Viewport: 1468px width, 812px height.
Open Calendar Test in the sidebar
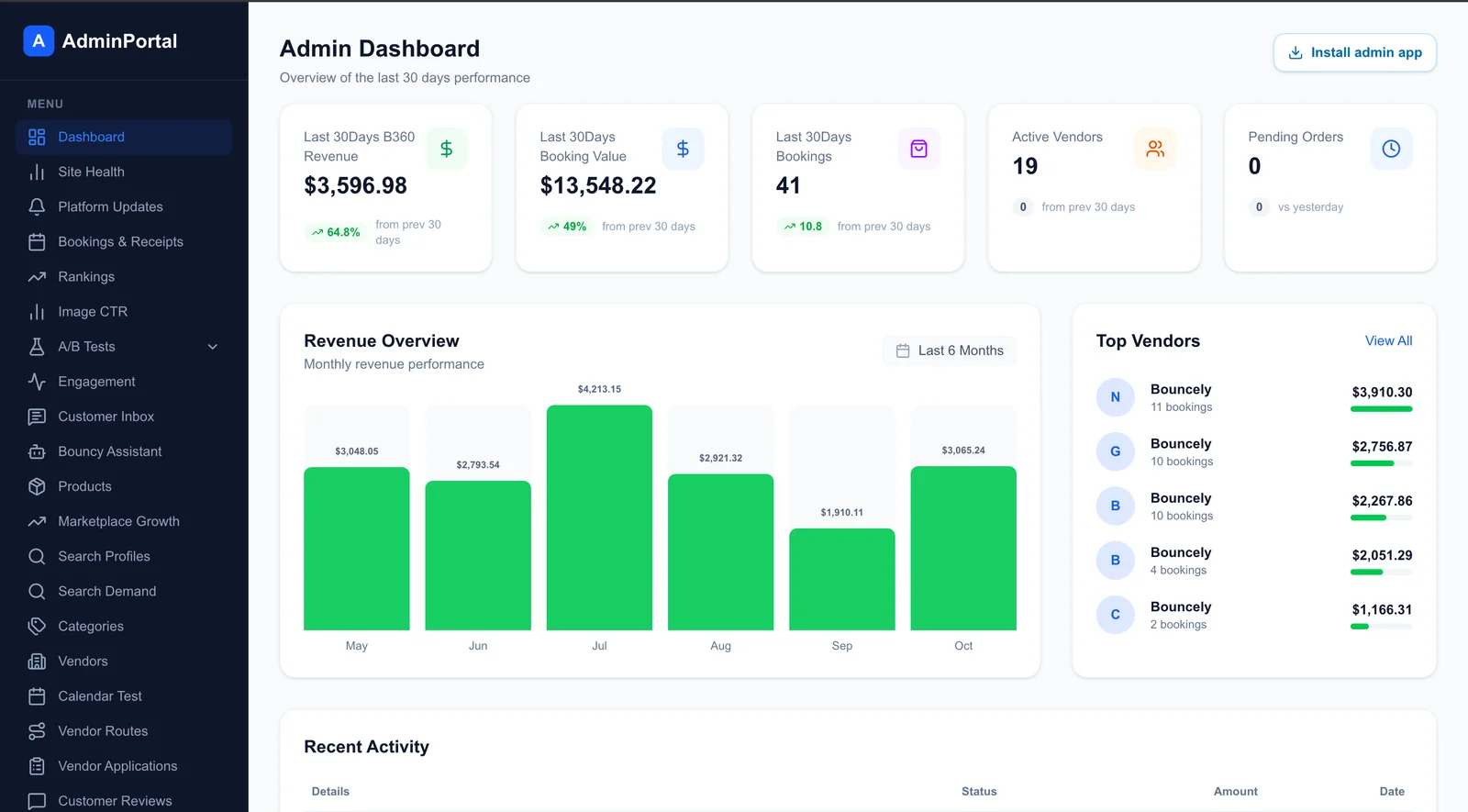[x=124, y=696]
